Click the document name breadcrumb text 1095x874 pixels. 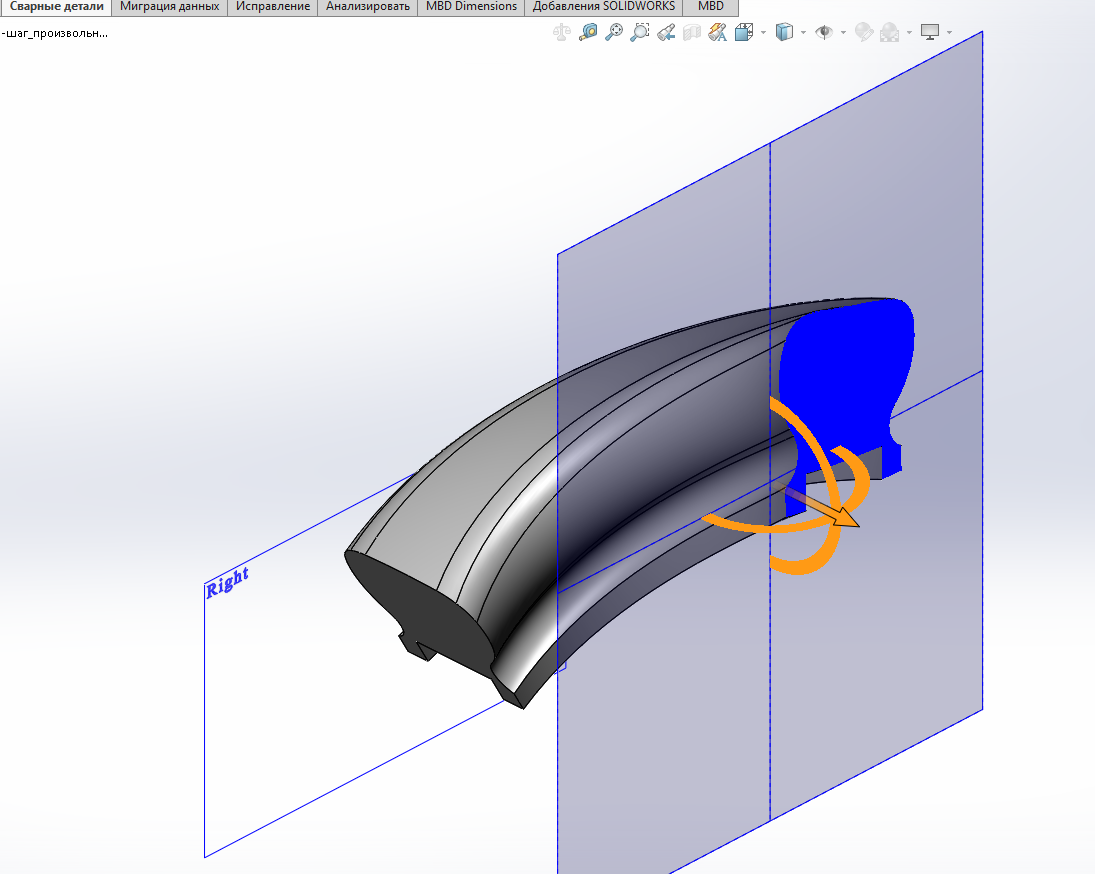tap(54, 33)
